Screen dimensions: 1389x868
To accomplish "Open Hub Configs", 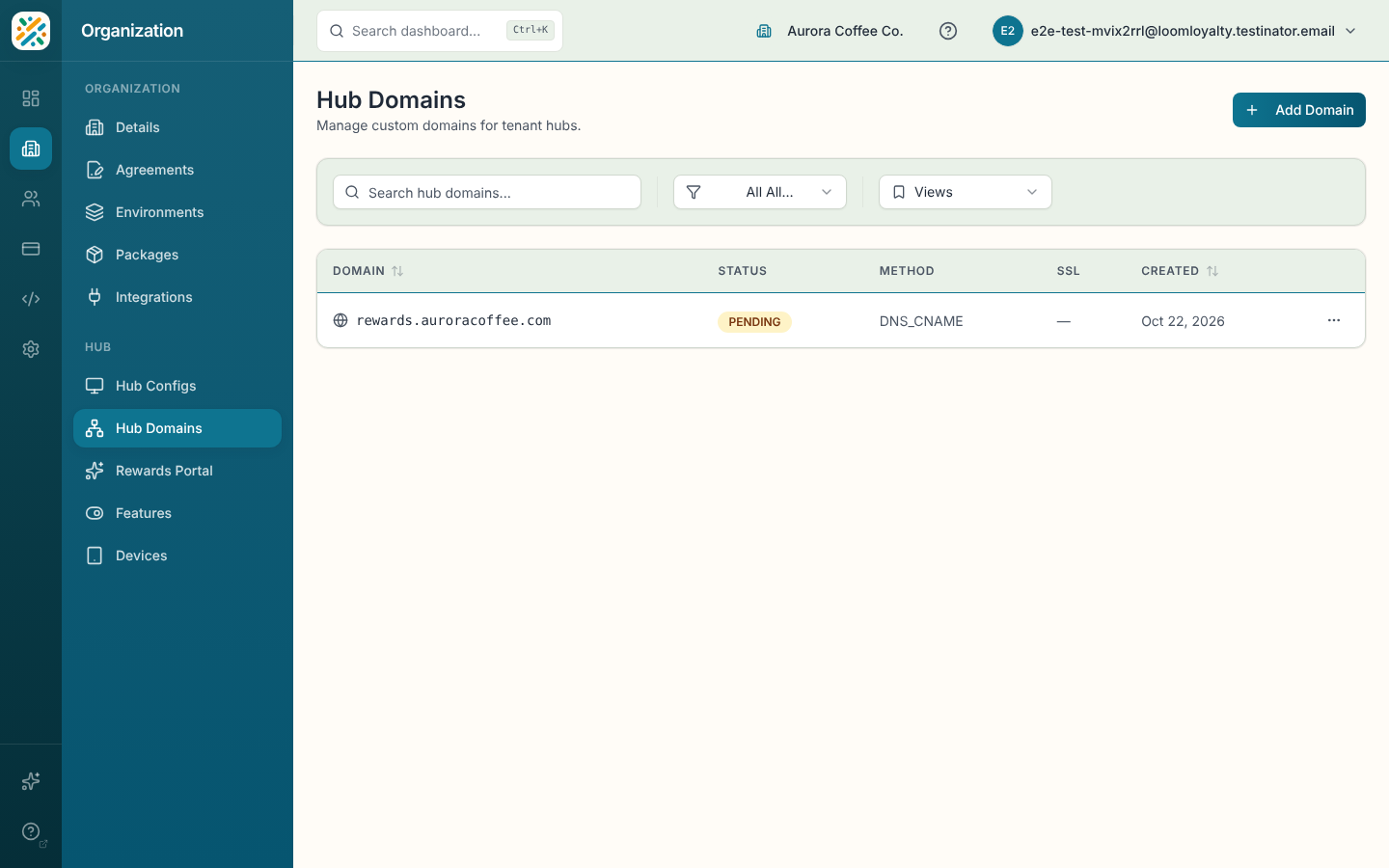I will tap(177, 386).
